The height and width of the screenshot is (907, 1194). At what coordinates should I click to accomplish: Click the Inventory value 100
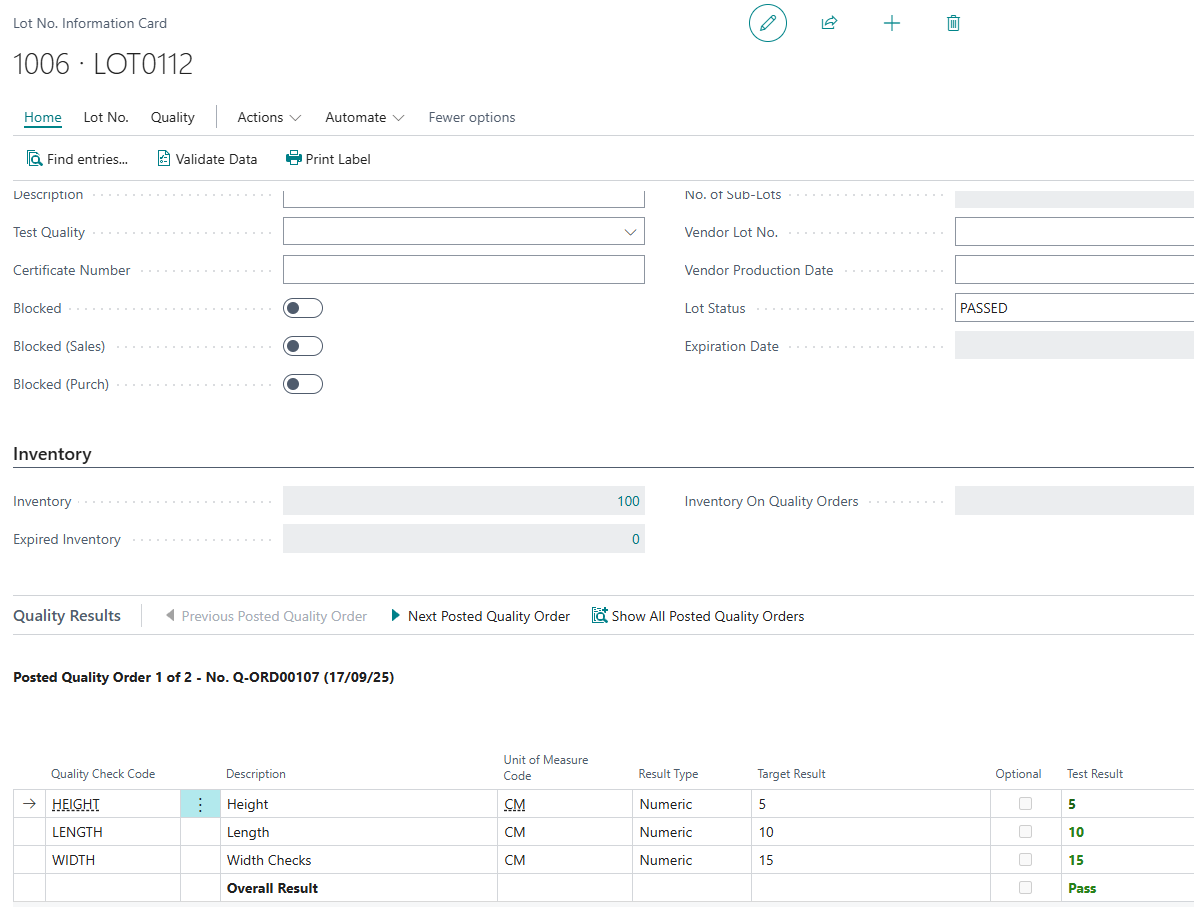[628, 501]
